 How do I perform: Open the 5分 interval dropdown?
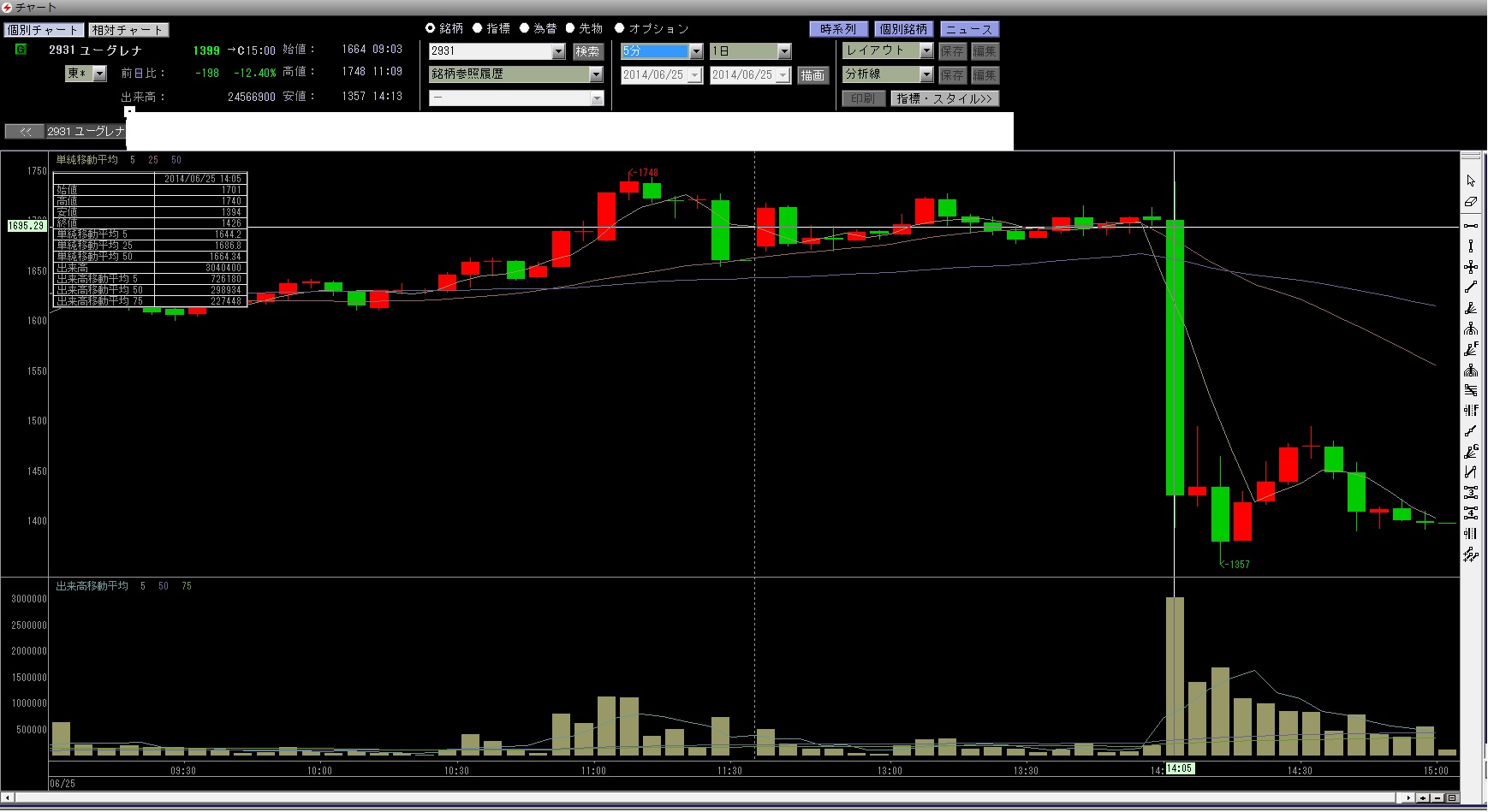pyautogui.click(x=695, y=51)
